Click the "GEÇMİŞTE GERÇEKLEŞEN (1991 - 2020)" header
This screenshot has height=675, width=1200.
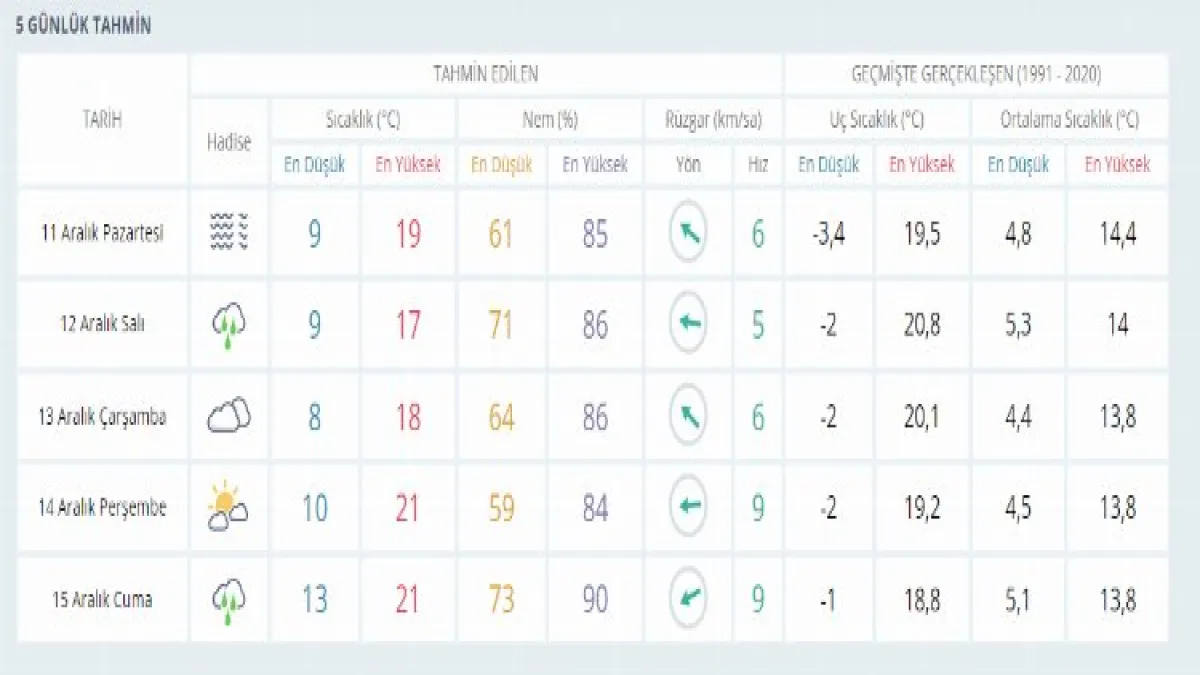point(976,75)
